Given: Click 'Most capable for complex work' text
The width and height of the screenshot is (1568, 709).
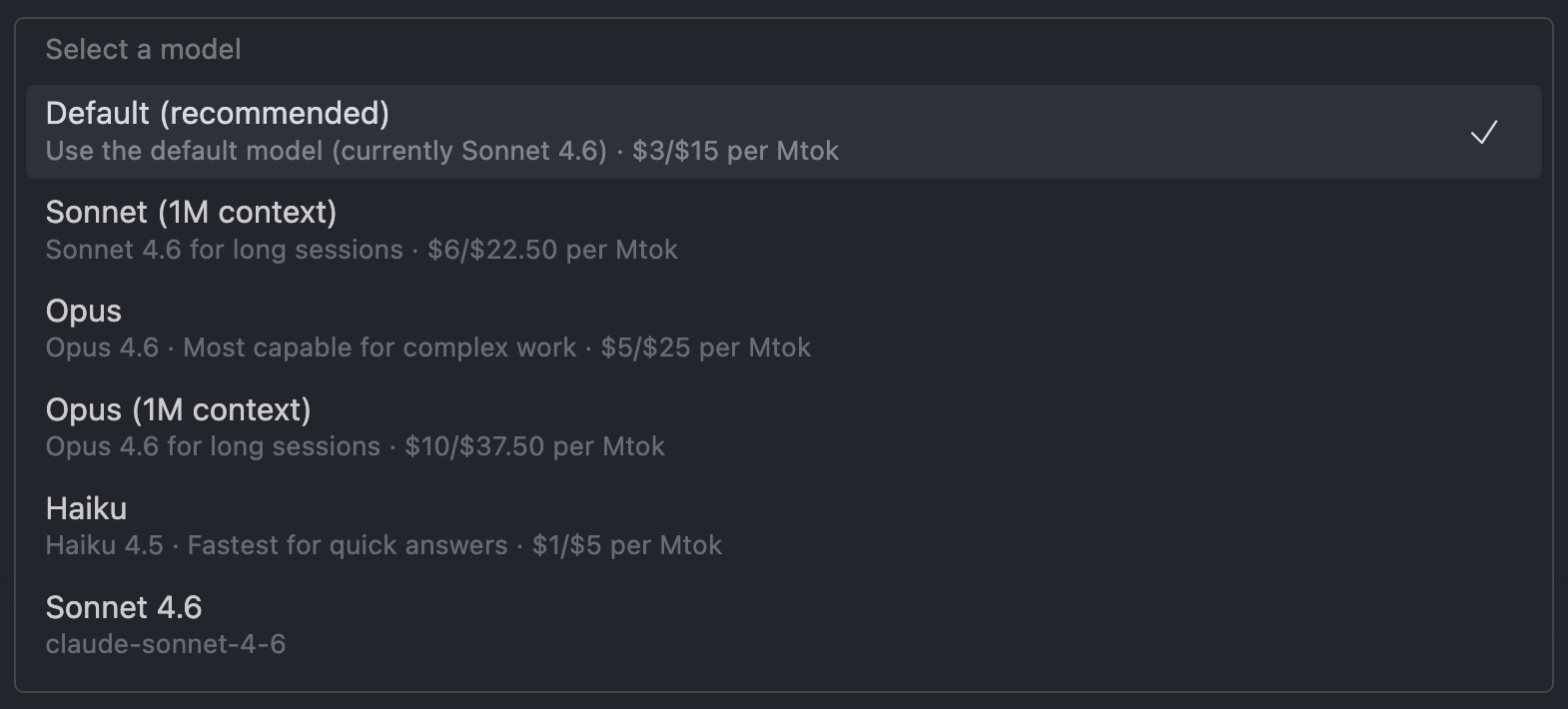Looking at the screenshot, I should pos(380,348).
